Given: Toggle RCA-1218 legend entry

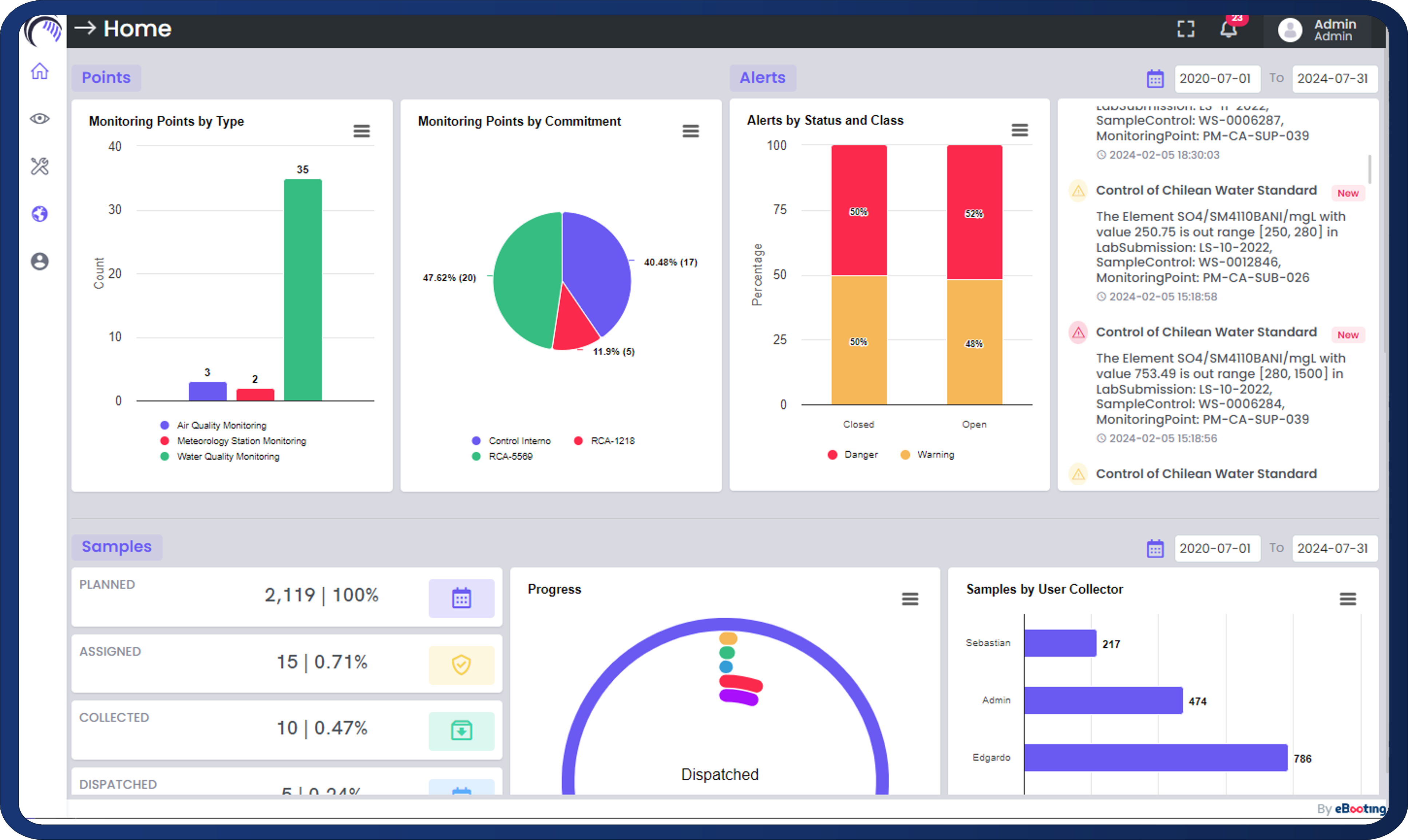Looking at the screenshot, I should [x=604, y=441].
